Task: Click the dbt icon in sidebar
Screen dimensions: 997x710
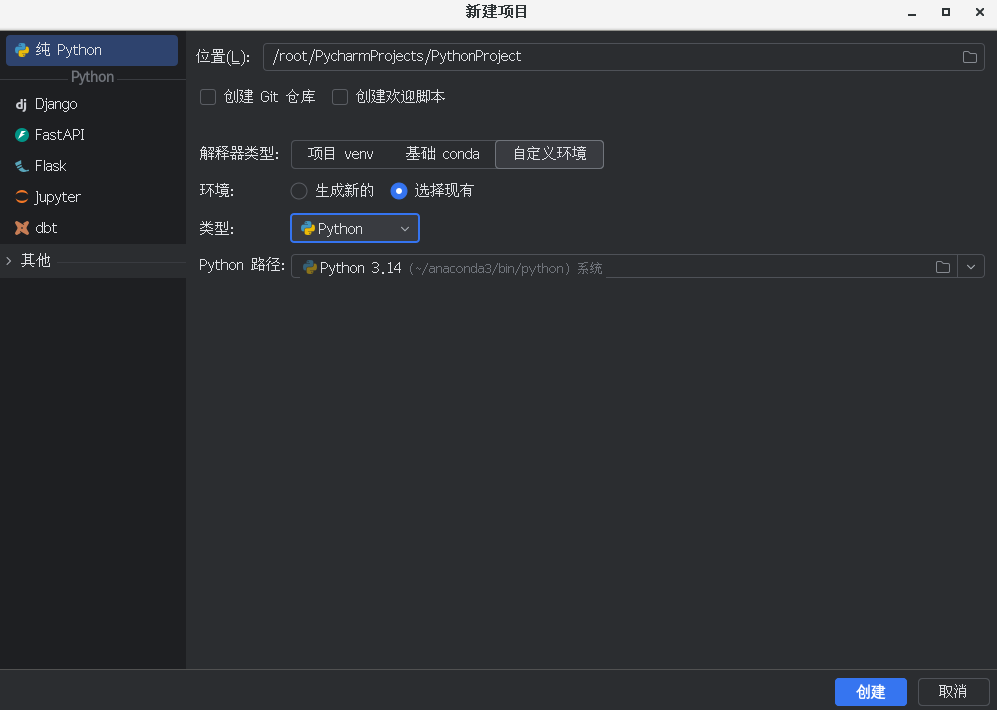Action: (x=22, y=228)
